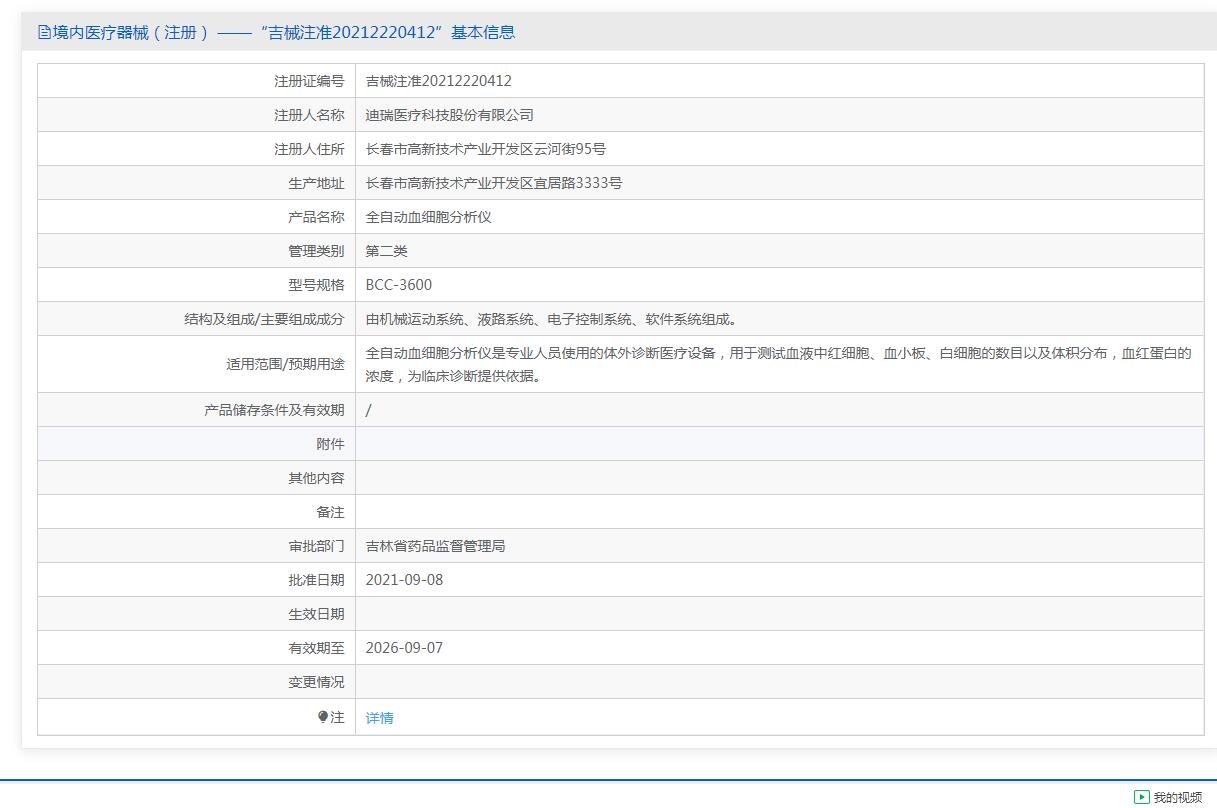Click the page title 境内医疗器械（注册）基本信息
This screenshot has width=1217, height=808.
tap(284, 32)
